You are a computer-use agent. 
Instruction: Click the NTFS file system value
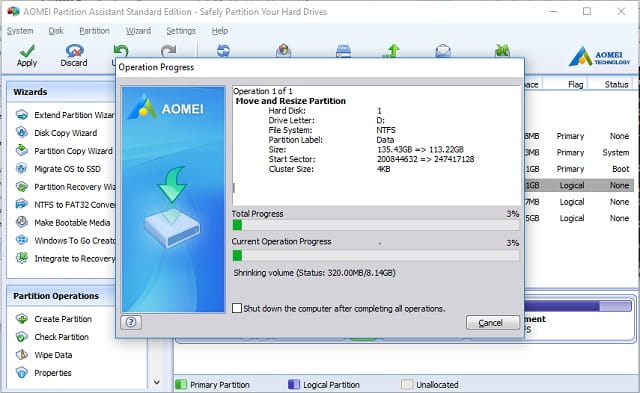coord(386,130)
